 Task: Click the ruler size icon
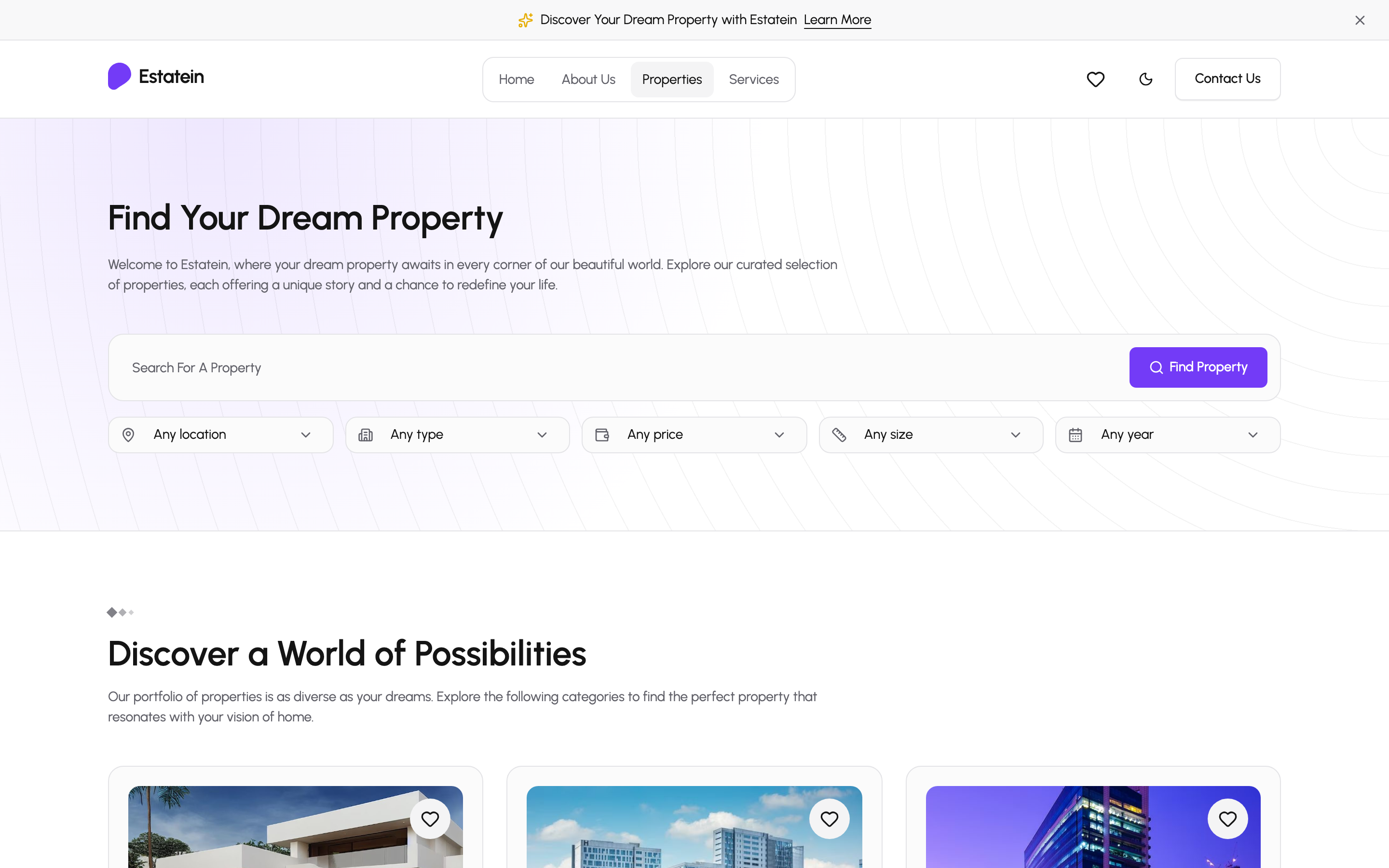coord(839,434)
